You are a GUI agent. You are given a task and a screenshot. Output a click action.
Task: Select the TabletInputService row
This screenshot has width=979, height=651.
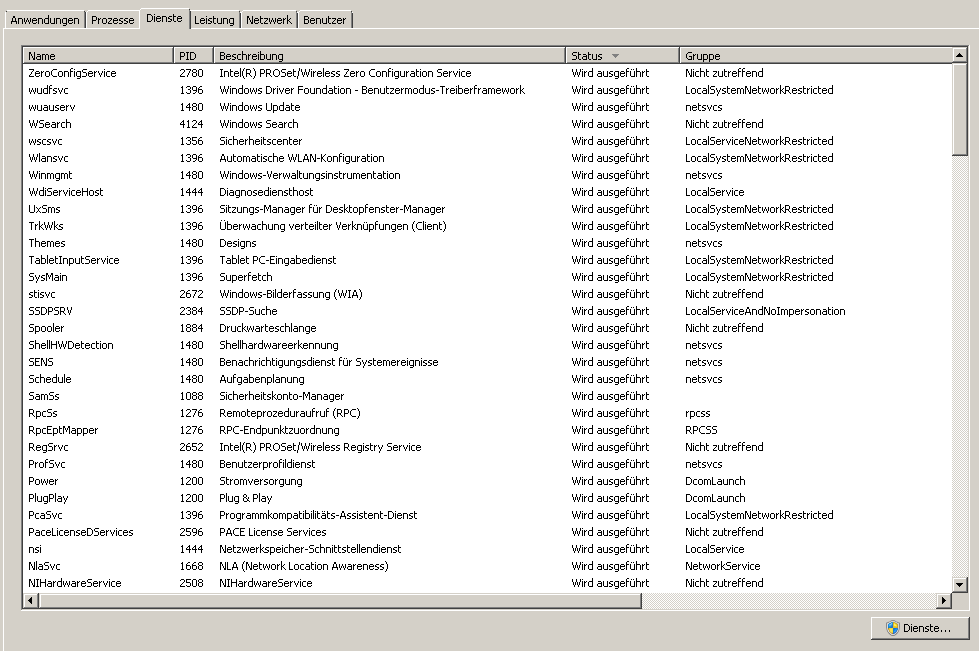pyautogui.click(x=488, y=260)
